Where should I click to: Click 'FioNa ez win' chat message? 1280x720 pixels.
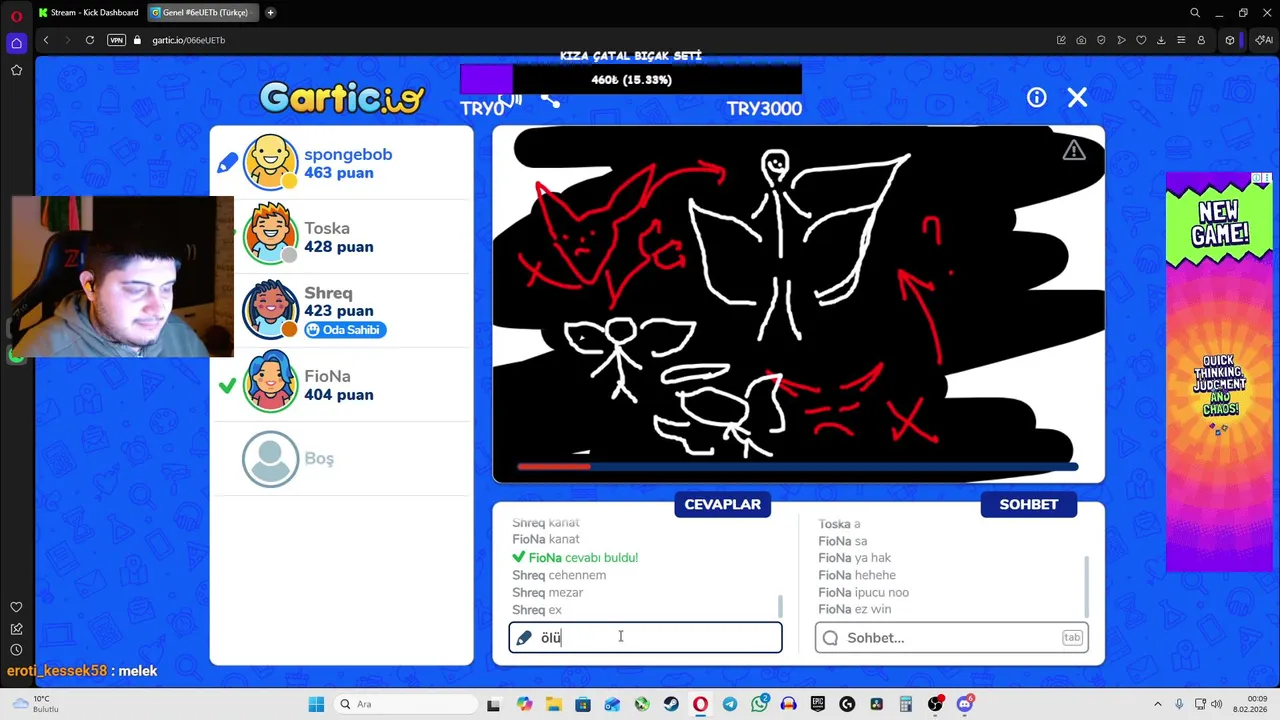tap(855, 609)
